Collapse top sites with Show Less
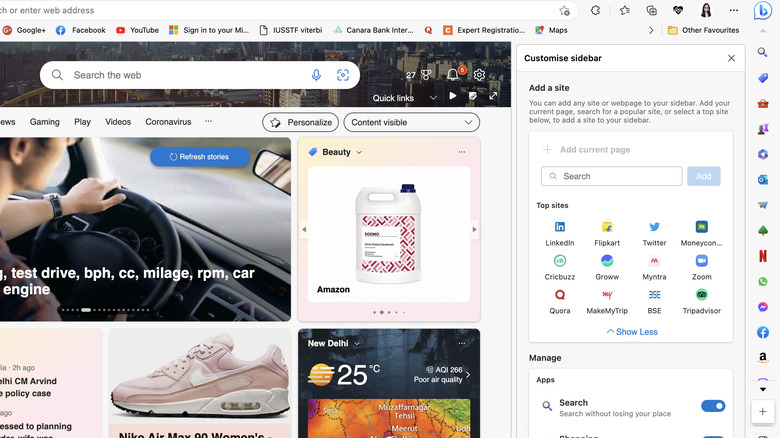Screen dimensions: 780x438 pyautogui.click(x=632, y=332)
